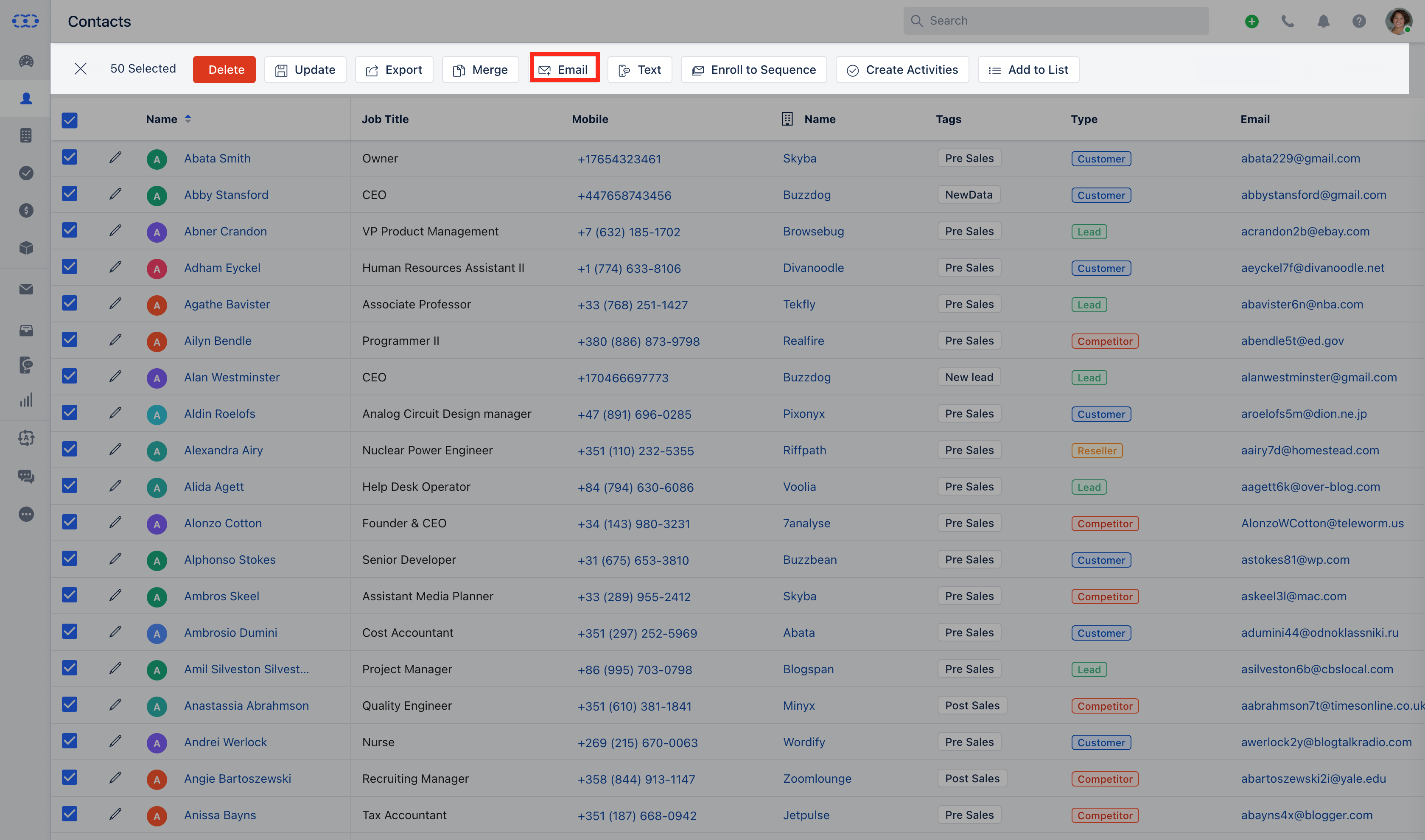Screen dimensions: 1425x840
Task: Open the inbox tray icon in sidebar
Action: tap(26, 330)
